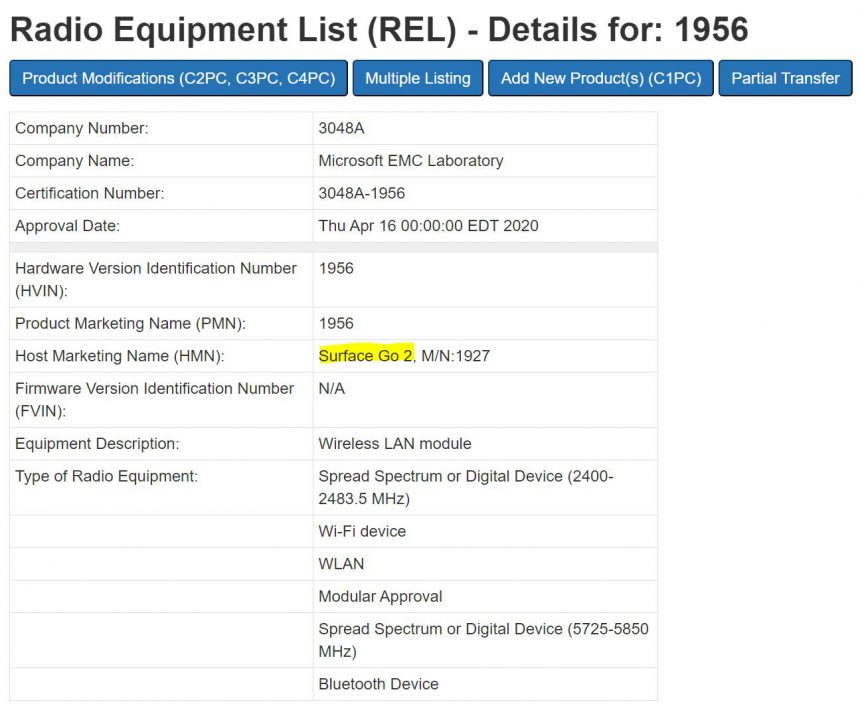Select 'Spread Spectrum or Digital Device (2400-2483.5 MHz)'
Screen dimensions: 860x712
466,487
